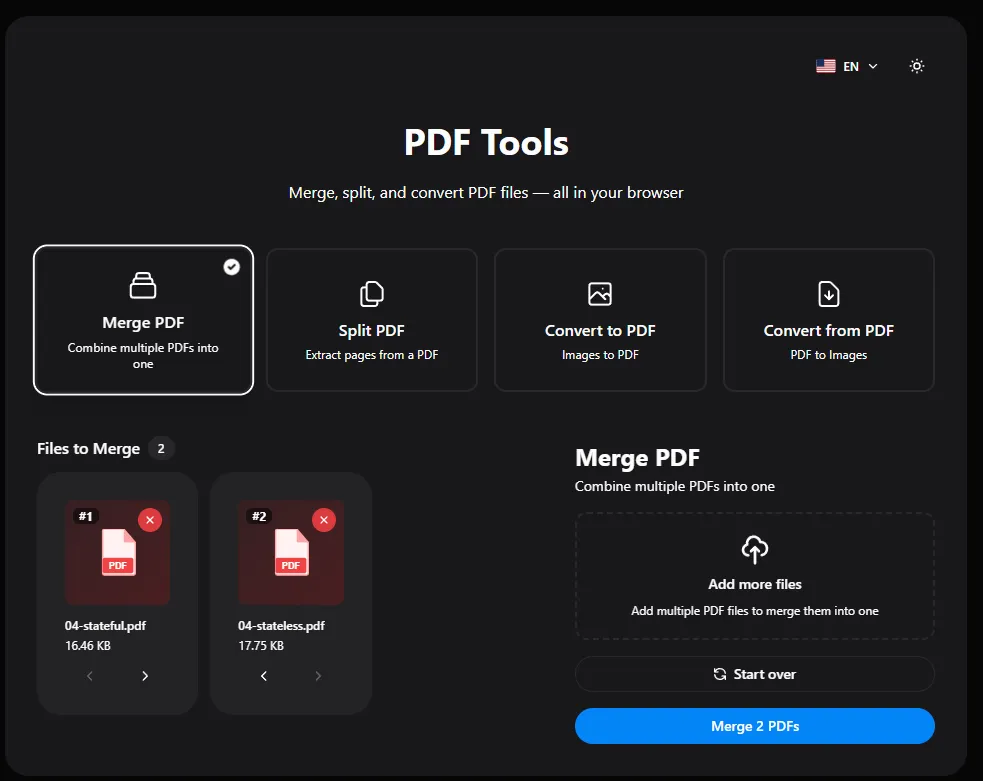This screenshot has height=781, width=983.
Task: Click the PDF file icon on 04-stateless.pdf
Action: coord(291,552)
